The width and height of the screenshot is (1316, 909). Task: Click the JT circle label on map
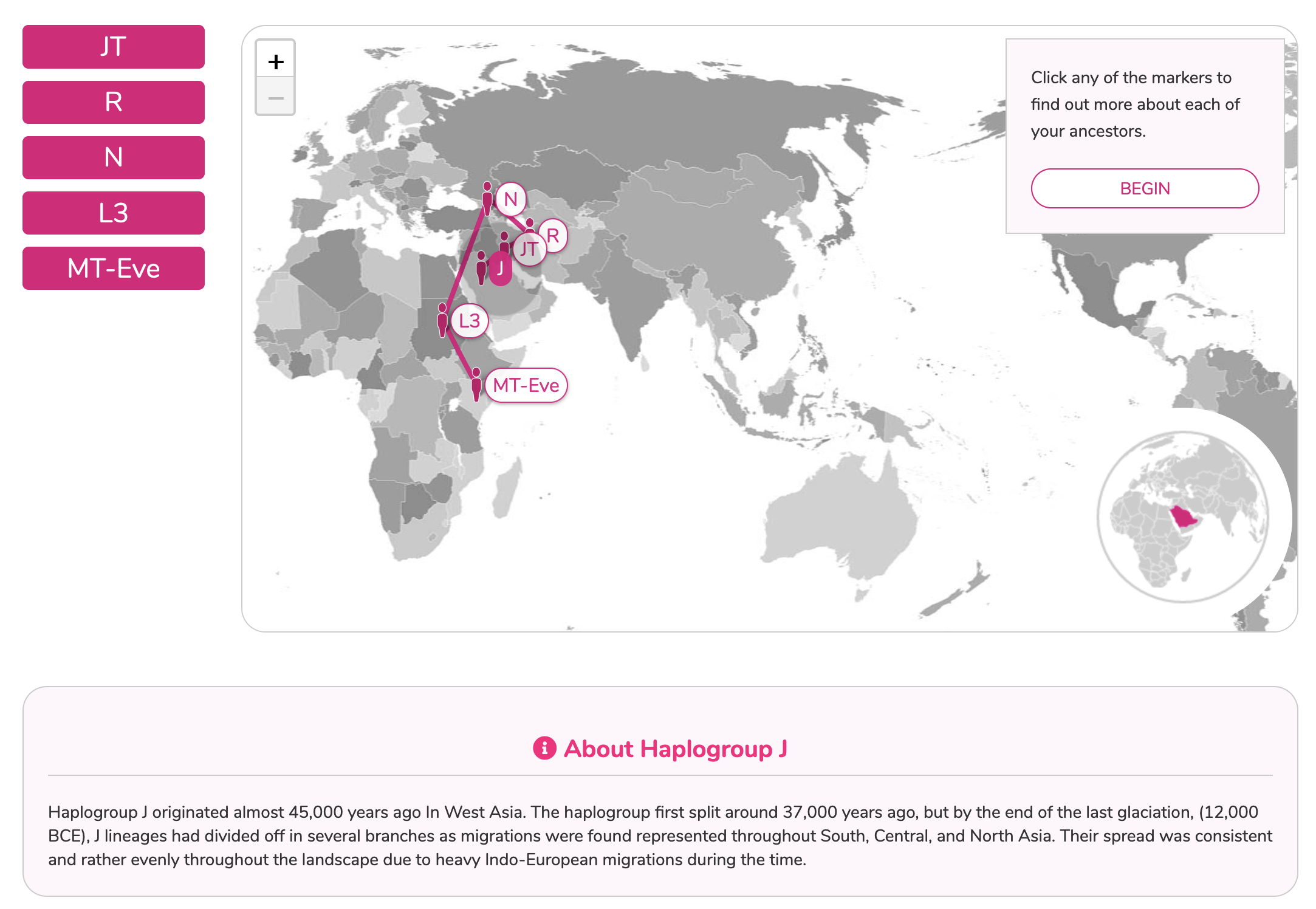[x=529, y=249]
